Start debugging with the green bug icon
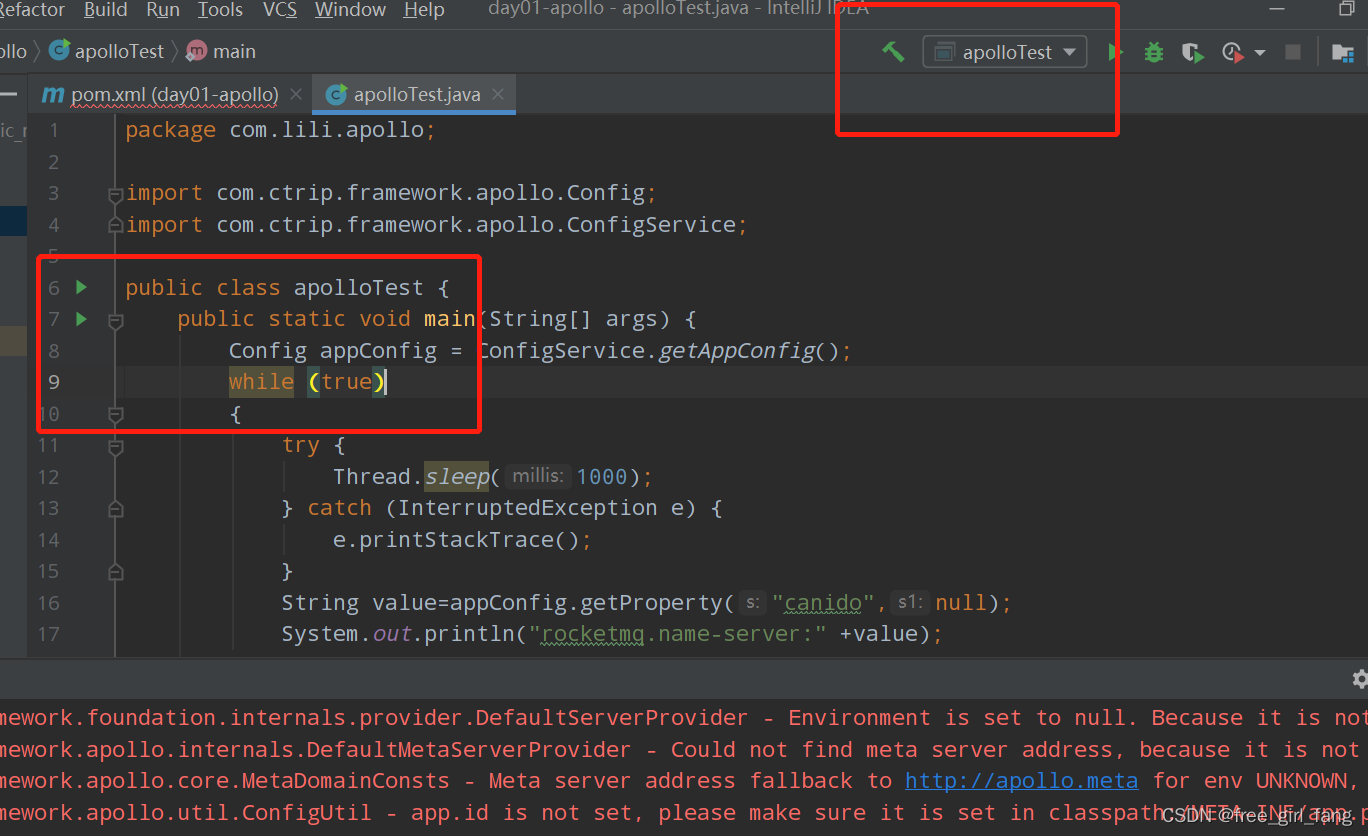 [x=1154, y=52]
